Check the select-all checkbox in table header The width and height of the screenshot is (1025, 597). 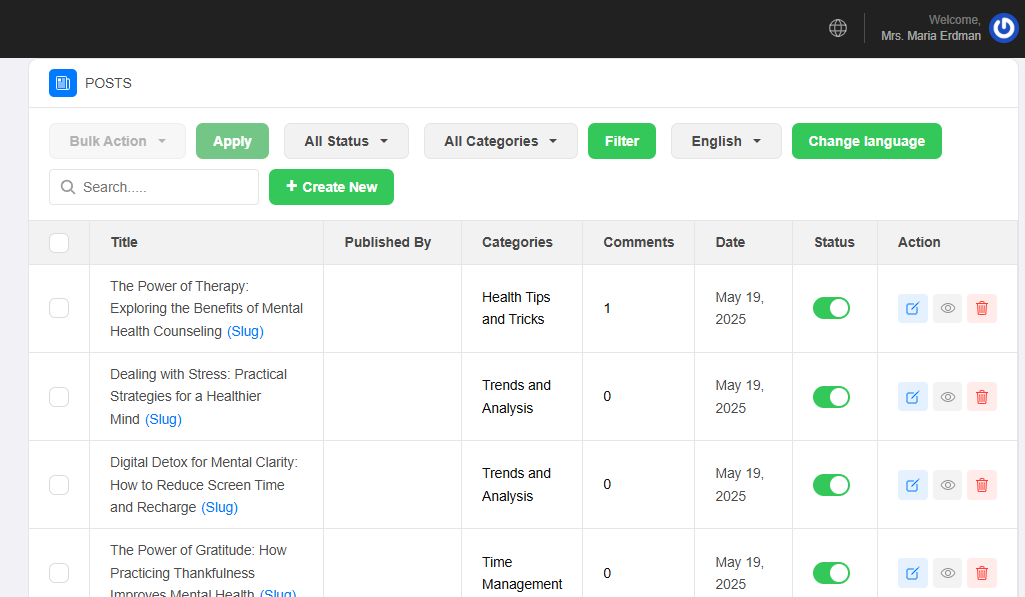[x=59, y=242]
